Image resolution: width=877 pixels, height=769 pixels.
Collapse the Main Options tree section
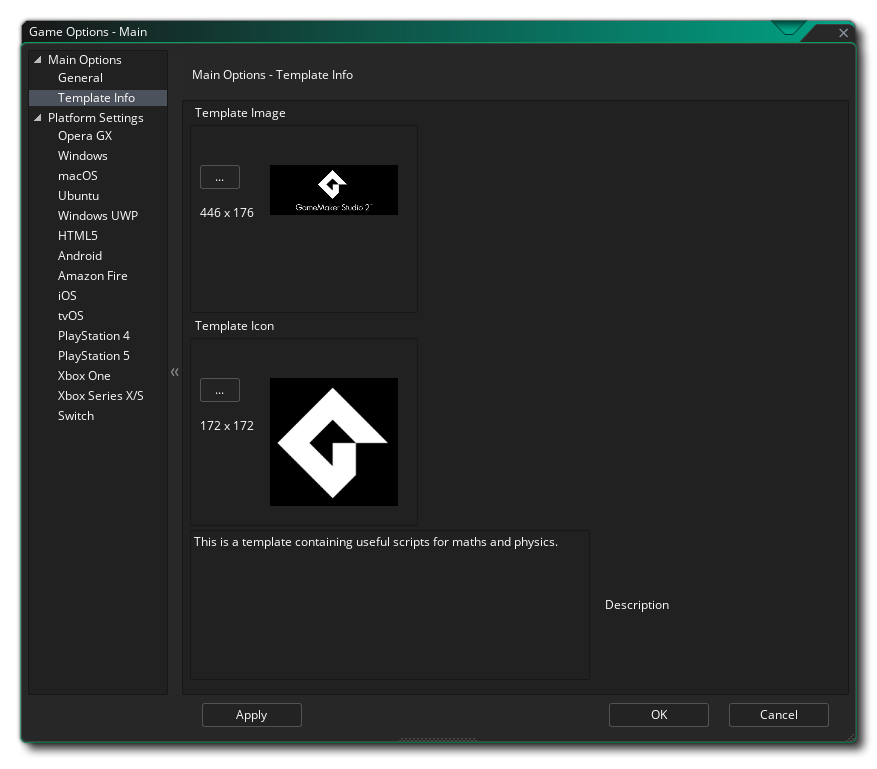click(37, 60)
